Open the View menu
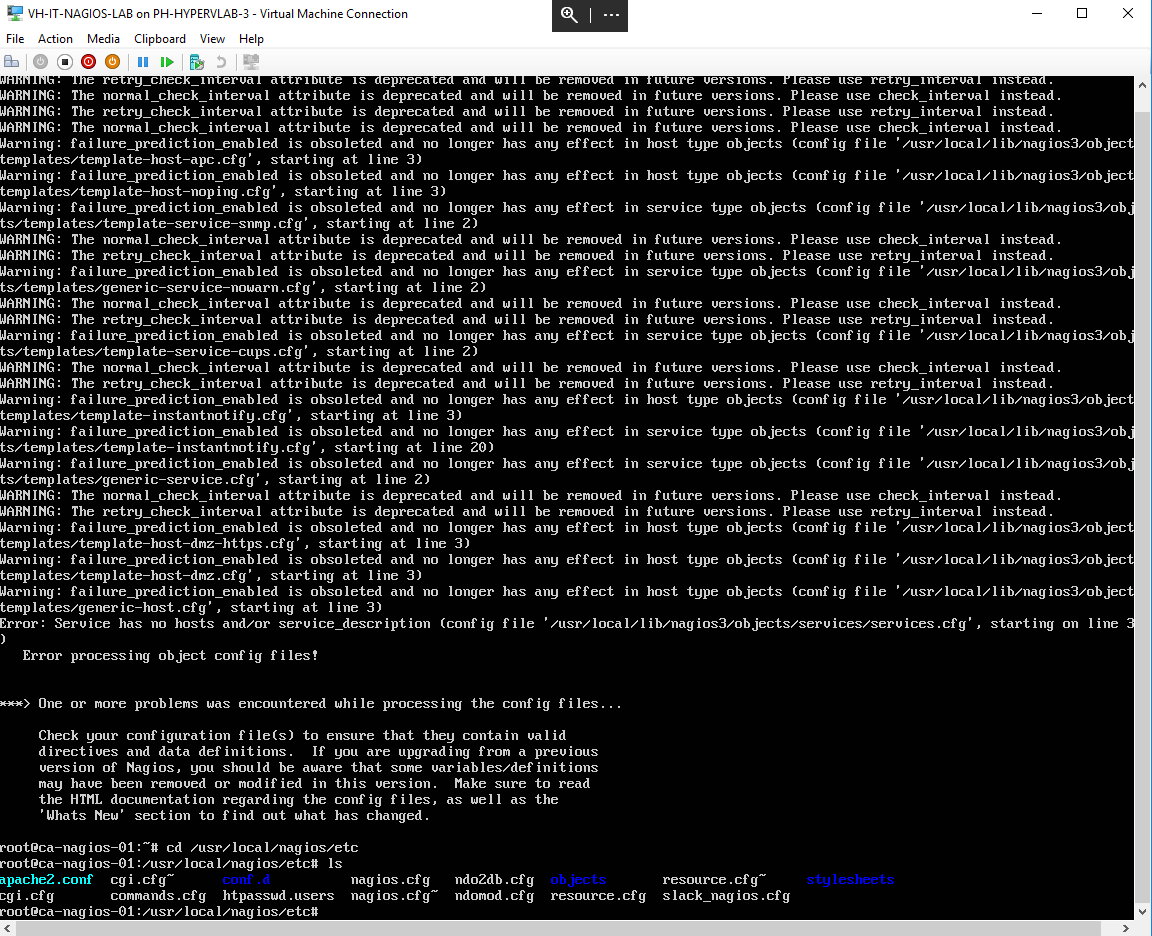This screenshot has width=1152, height=936. click(x=212, y=39)
